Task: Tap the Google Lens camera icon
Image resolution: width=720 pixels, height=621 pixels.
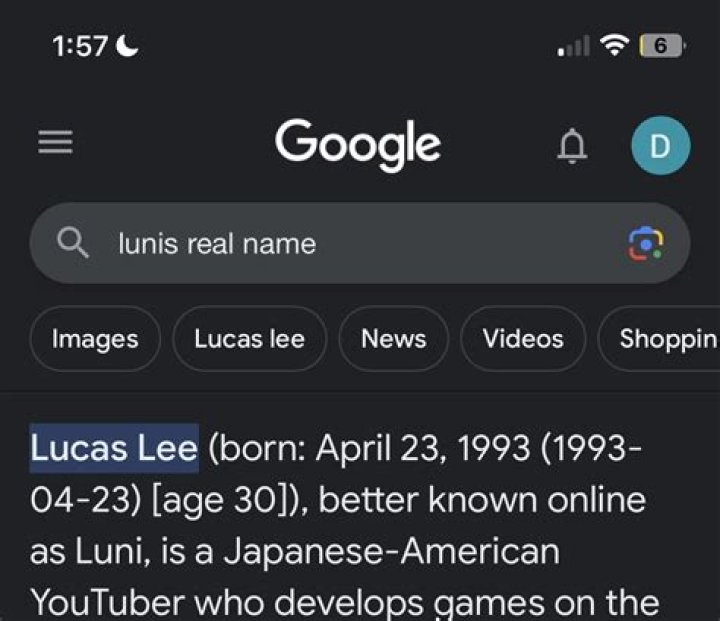Action: click(x=645, y=243)
